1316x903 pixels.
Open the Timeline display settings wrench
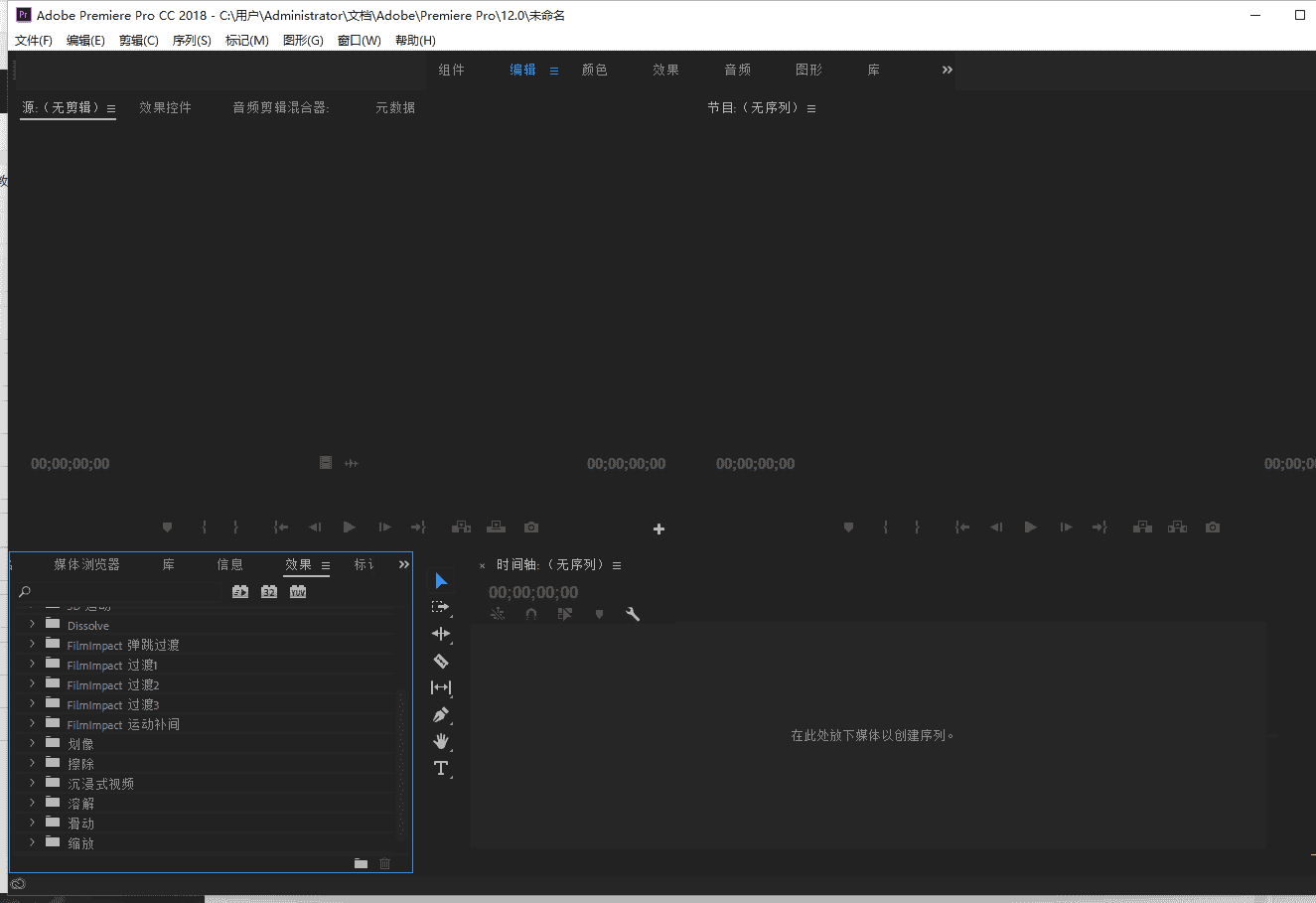(633, 613)
